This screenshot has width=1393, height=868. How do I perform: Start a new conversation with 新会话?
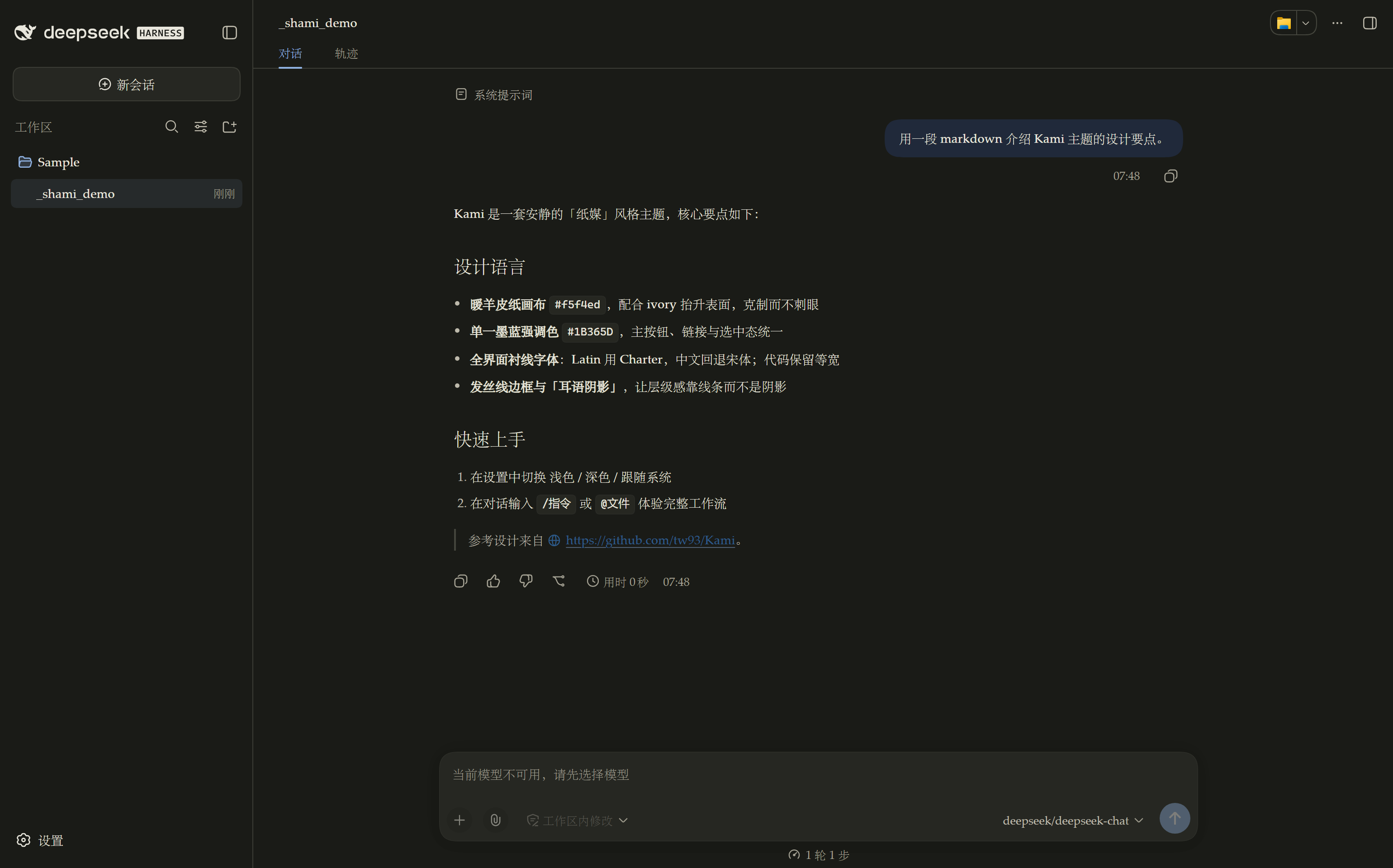click(126, 85)
